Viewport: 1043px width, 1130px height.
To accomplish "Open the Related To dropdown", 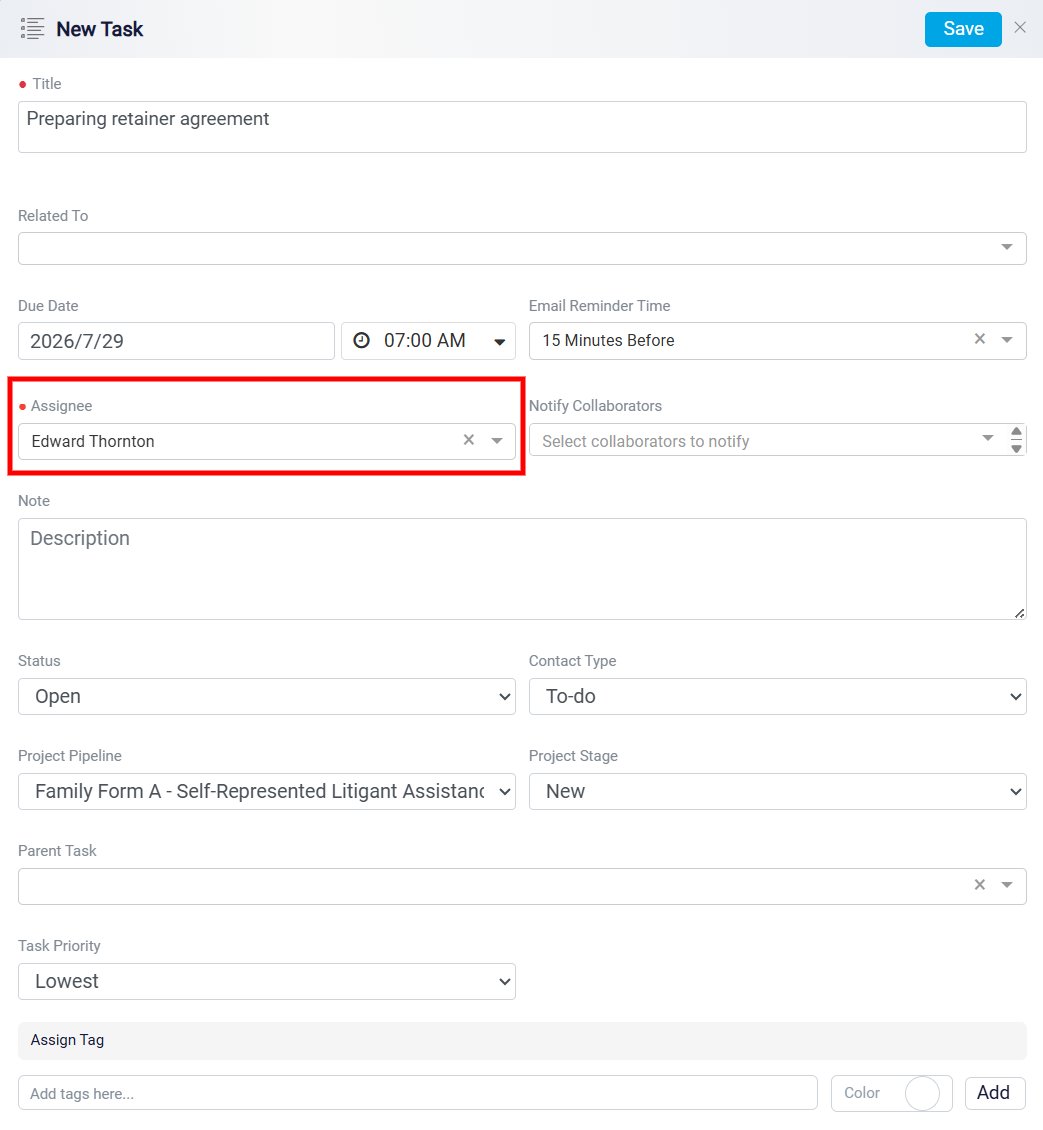I will tap(1007, 247).
